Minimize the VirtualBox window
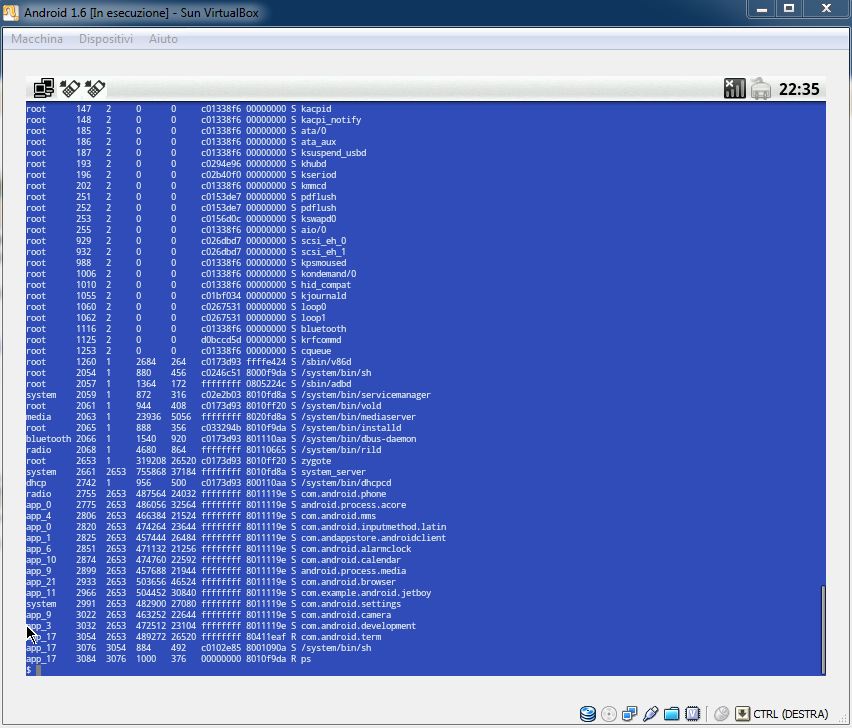852x728 pixels. pyautogui.click(x=762, y=9)
